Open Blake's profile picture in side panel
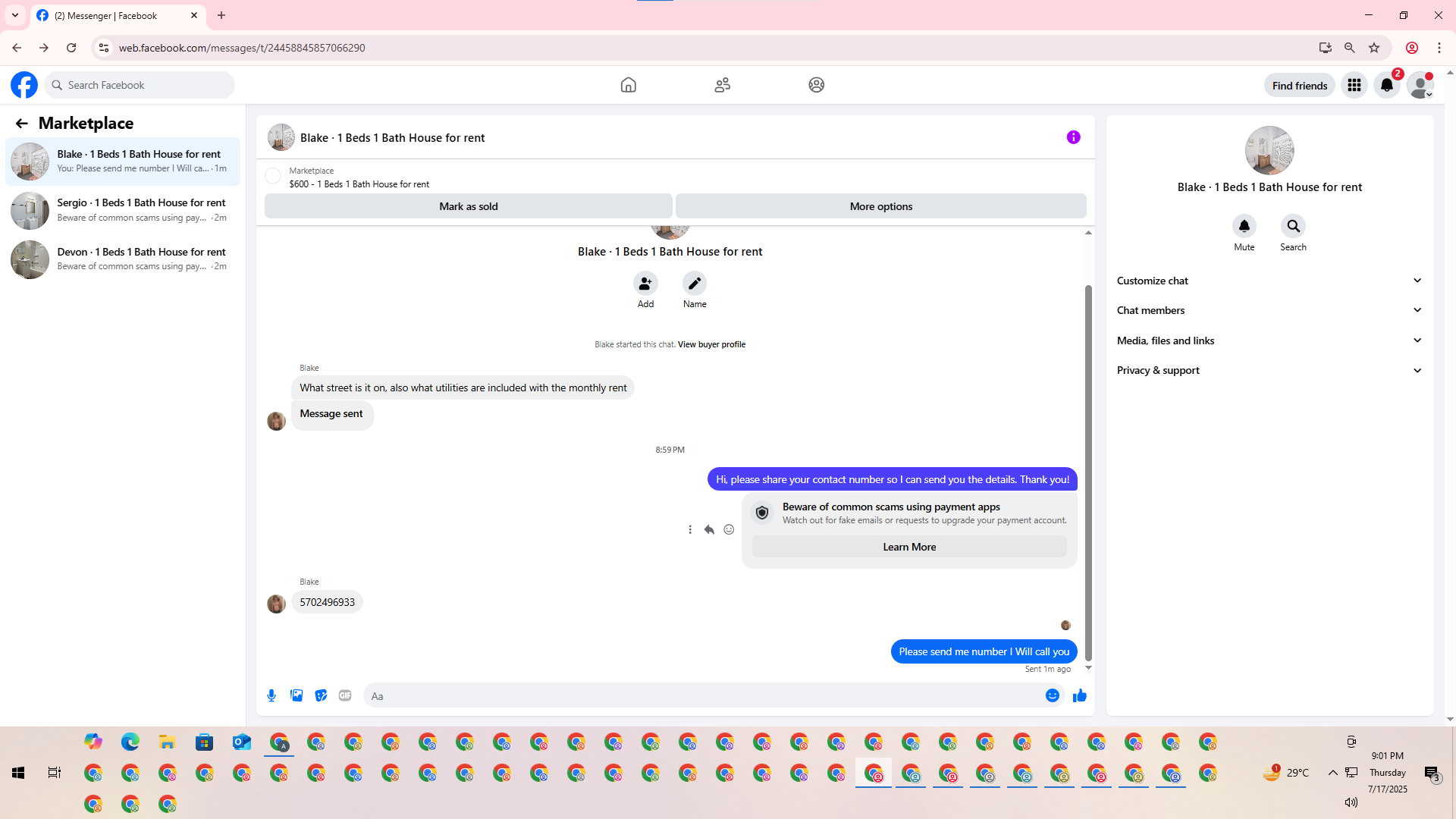Viewport: 1456px width, 819px height. point(1269,150)
